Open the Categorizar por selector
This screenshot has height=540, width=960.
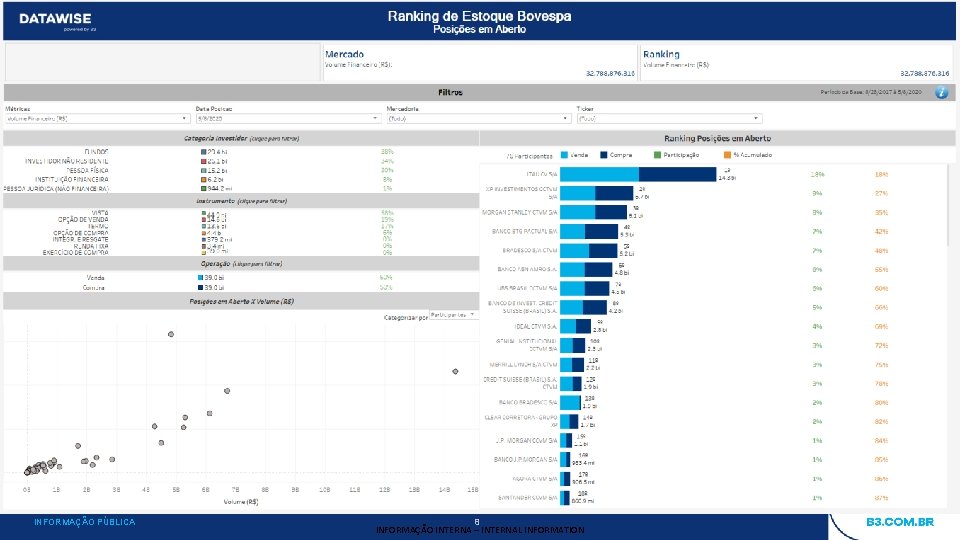(453, 315)
